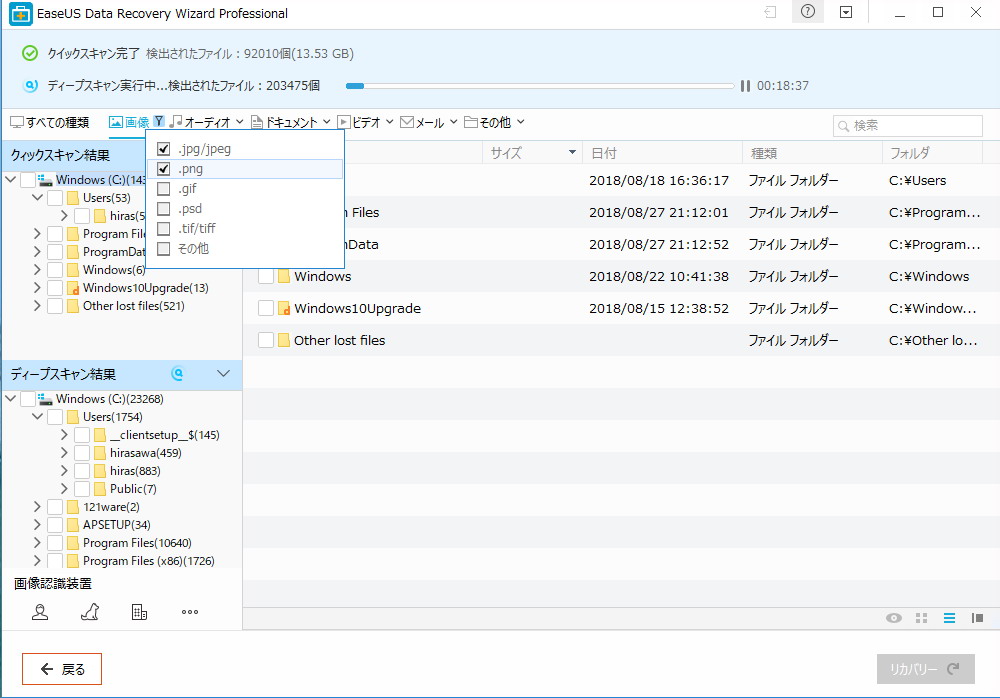Open the ドキュメント filter tab
This screenshot has width=1000, height=698.
291,122
